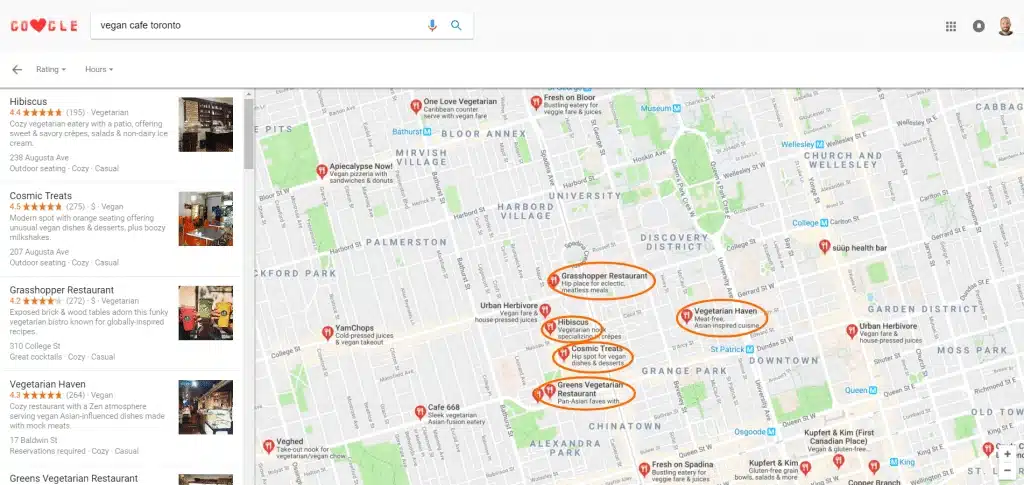Select the Apiecalypse Now! map pin
1024x485 pixels.
point(321,171)
